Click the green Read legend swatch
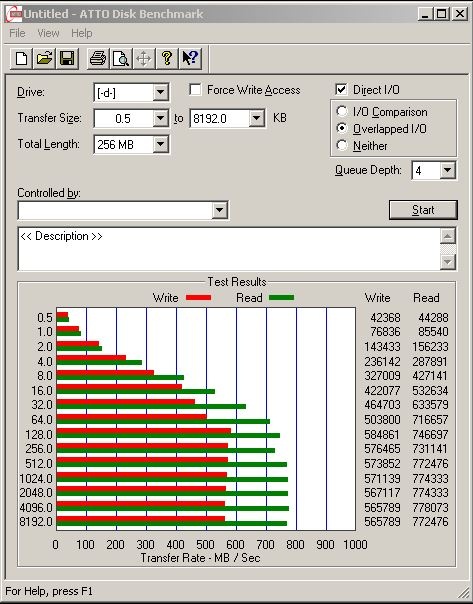Screen dimensions: 473x604 click(282, 297)
